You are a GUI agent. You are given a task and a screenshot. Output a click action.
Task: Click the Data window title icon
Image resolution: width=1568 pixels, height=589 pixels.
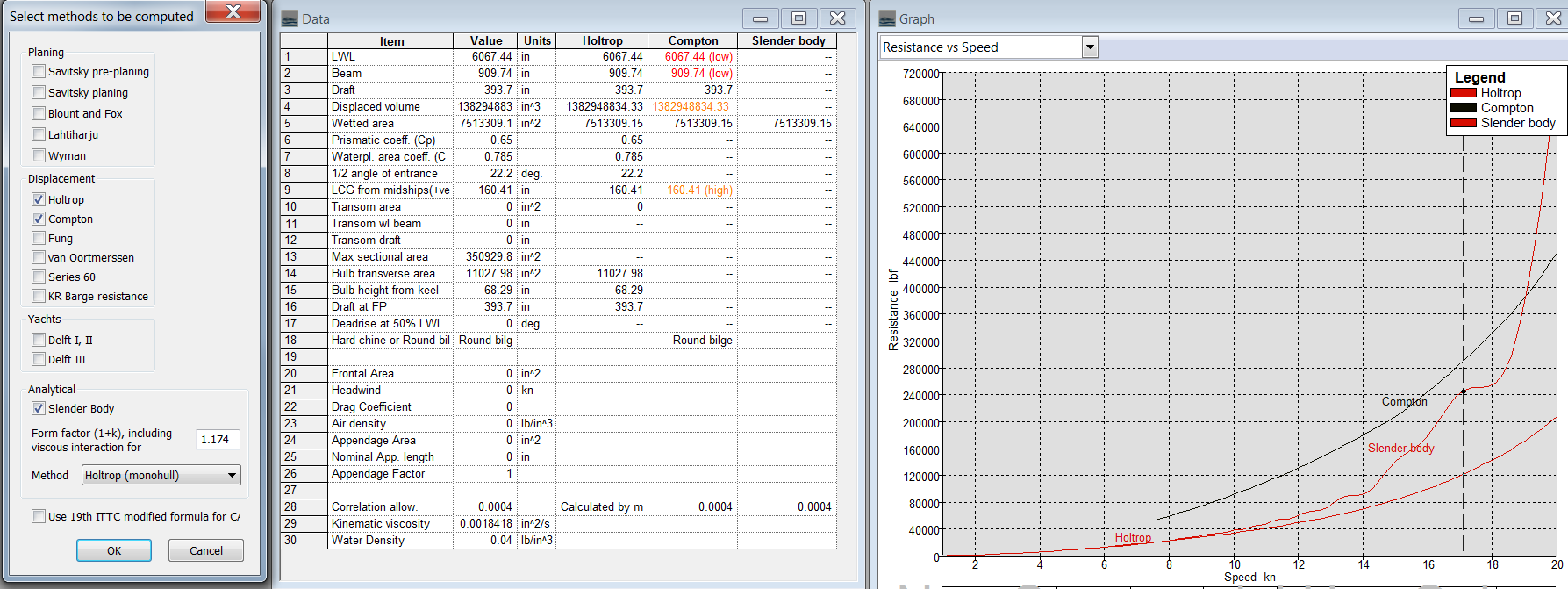[290, 19]
